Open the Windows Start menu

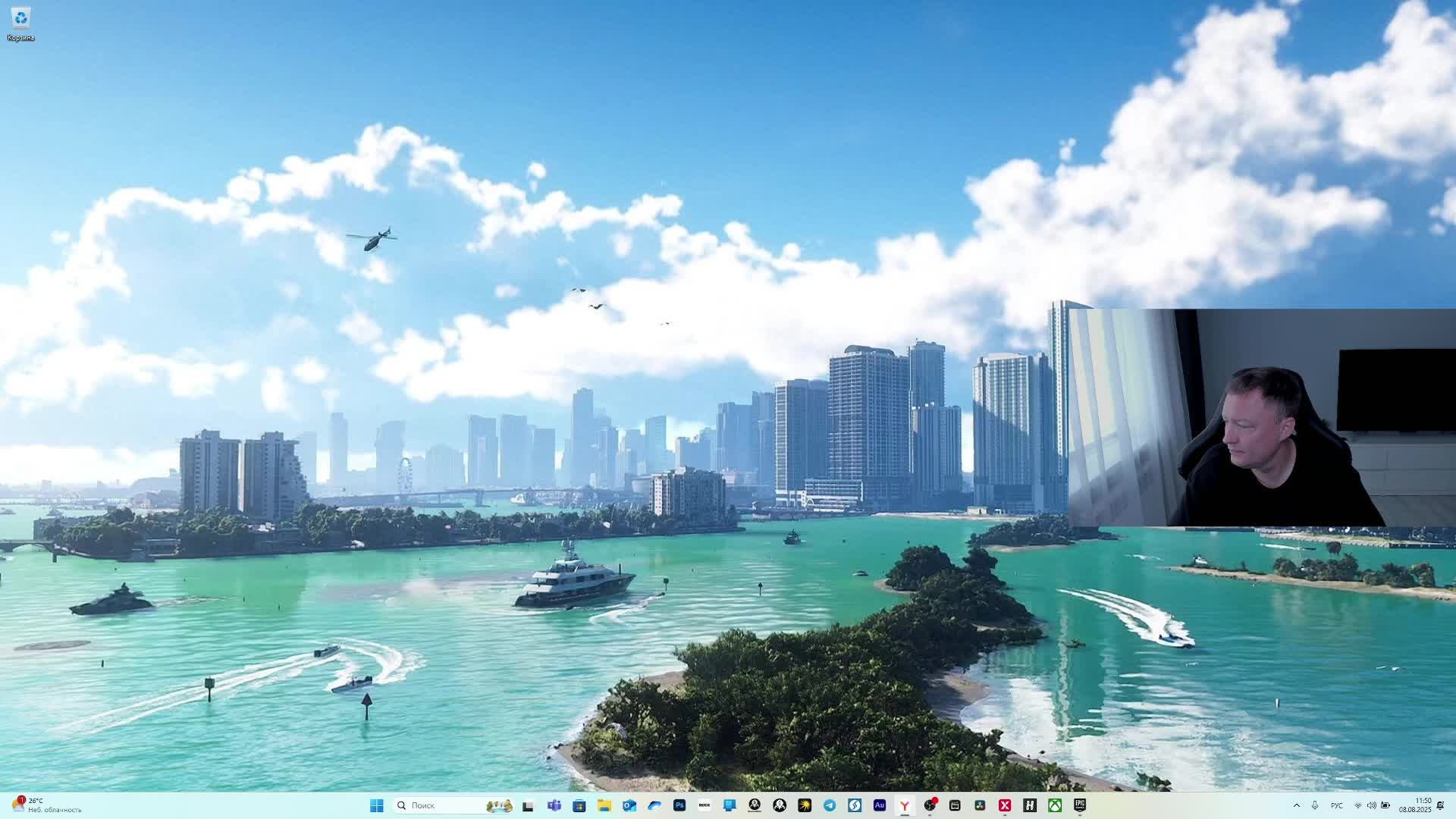pos(377,805)
